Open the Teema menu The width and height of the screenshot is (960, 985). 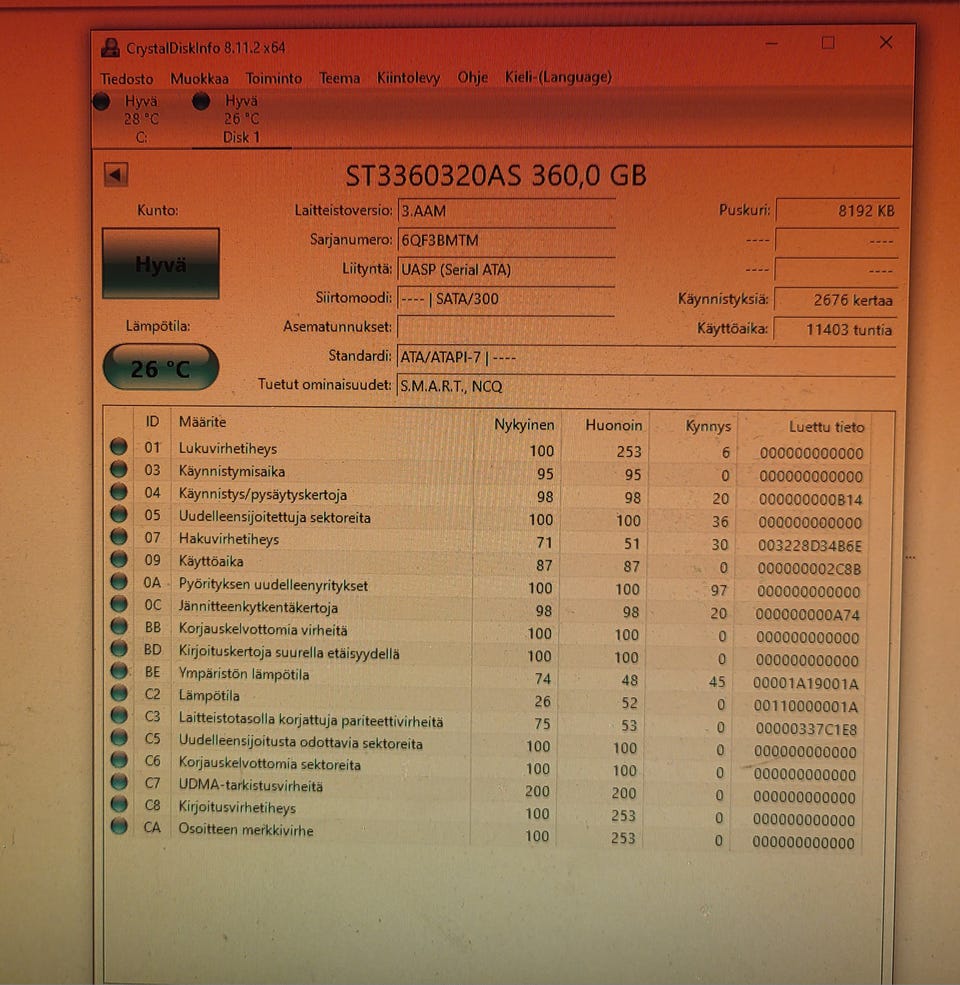[x=339, y=78]
